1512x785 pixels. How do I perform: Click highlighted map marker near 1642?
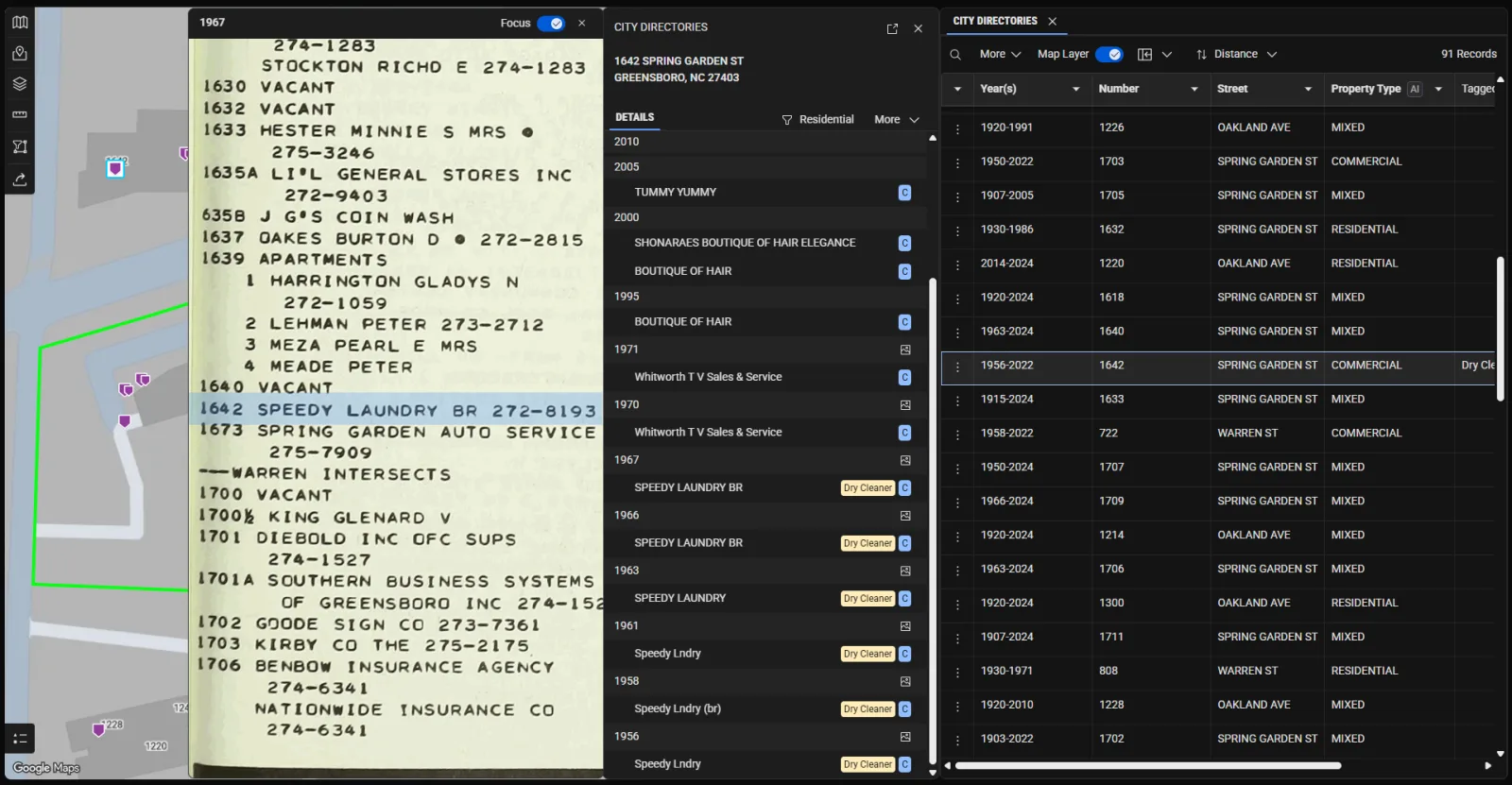pos(115,169)
